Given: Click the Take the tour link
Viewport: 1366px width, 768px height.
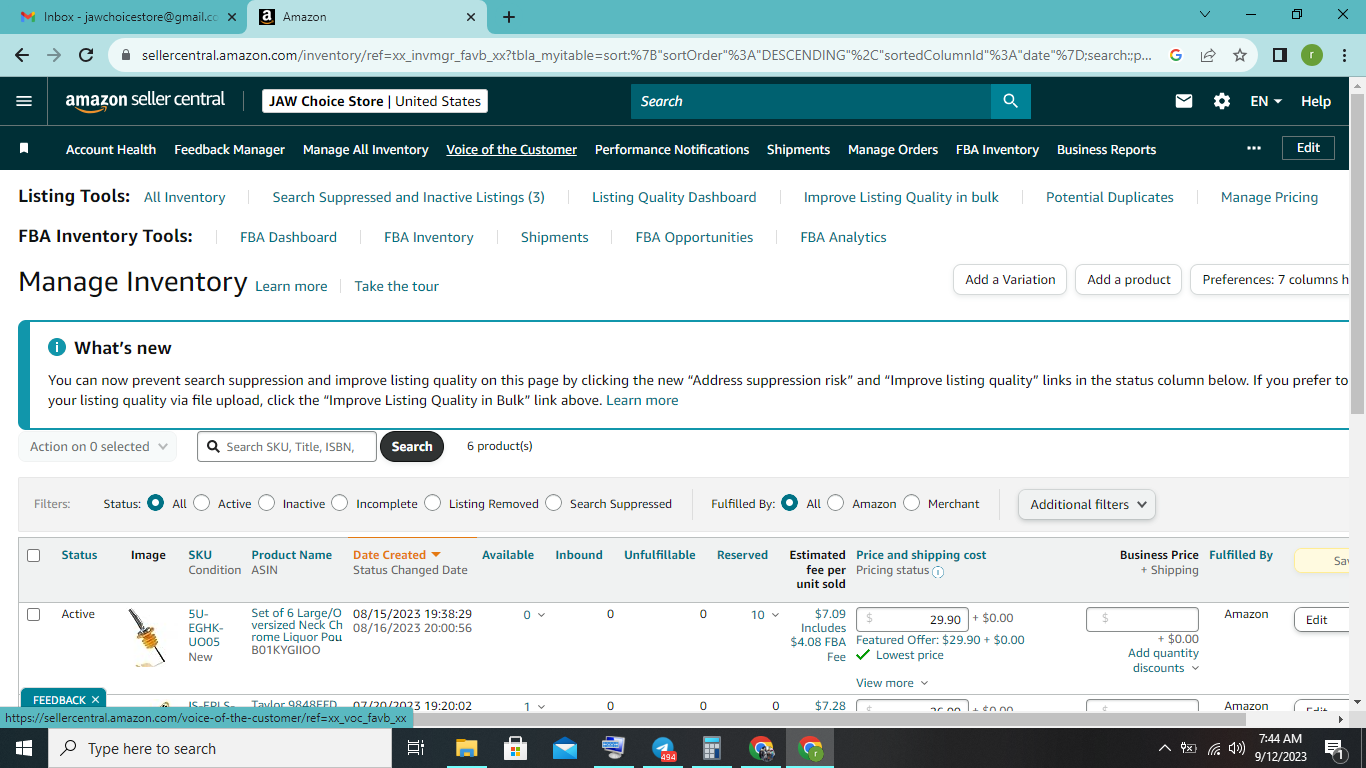Looking at the screenshot, I should coord(396,286).
